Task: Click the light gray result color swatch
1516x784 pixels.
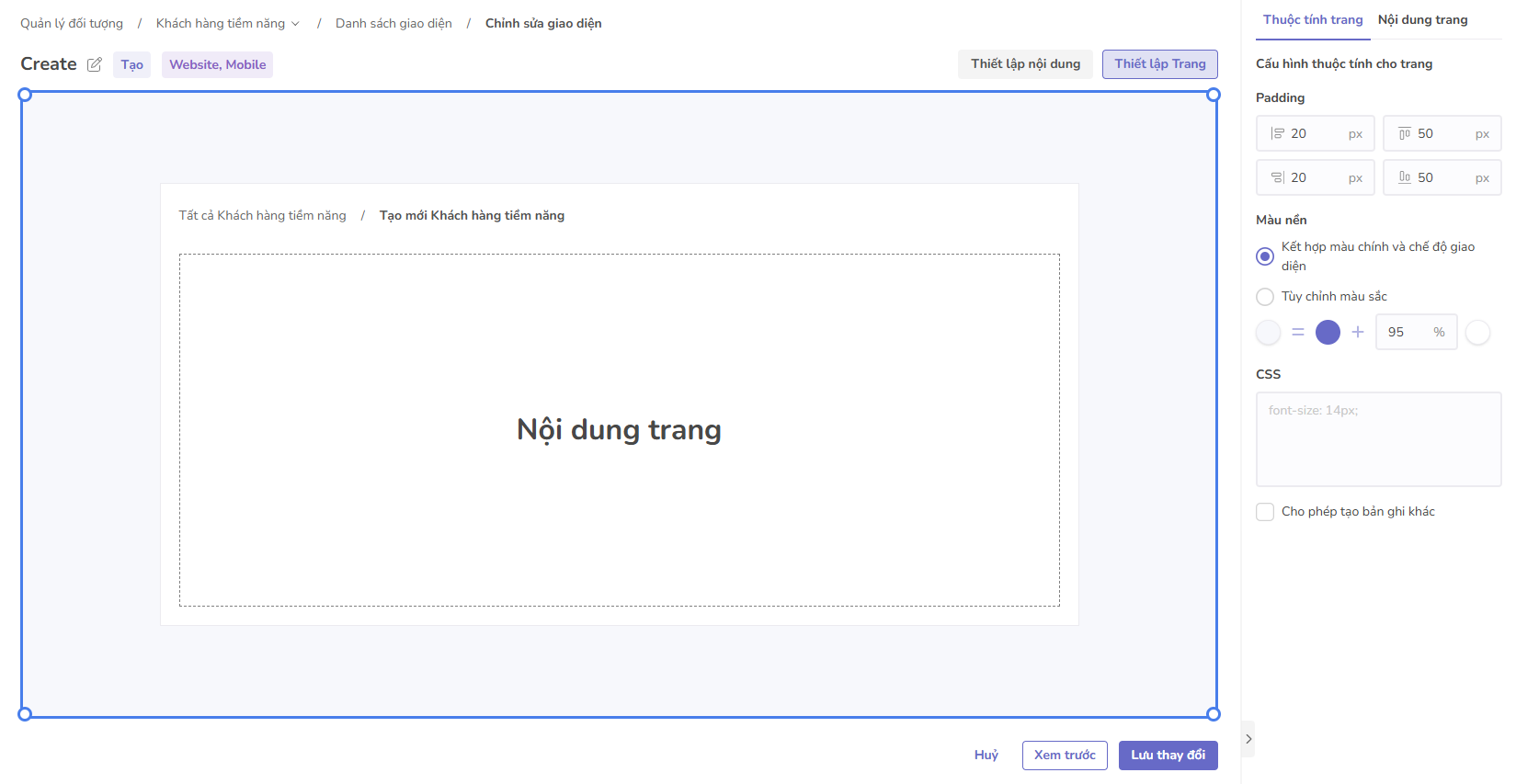Action: pyautogui.click(x=1268, y=333)
